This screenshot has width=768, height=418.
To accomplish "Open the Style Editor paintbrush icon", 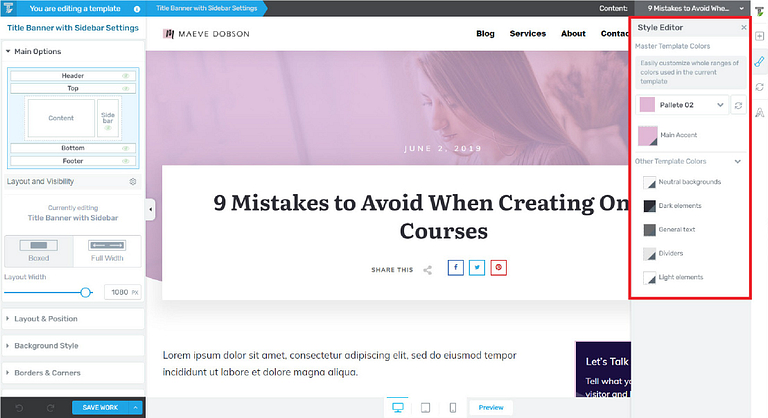I will (760, 62).
